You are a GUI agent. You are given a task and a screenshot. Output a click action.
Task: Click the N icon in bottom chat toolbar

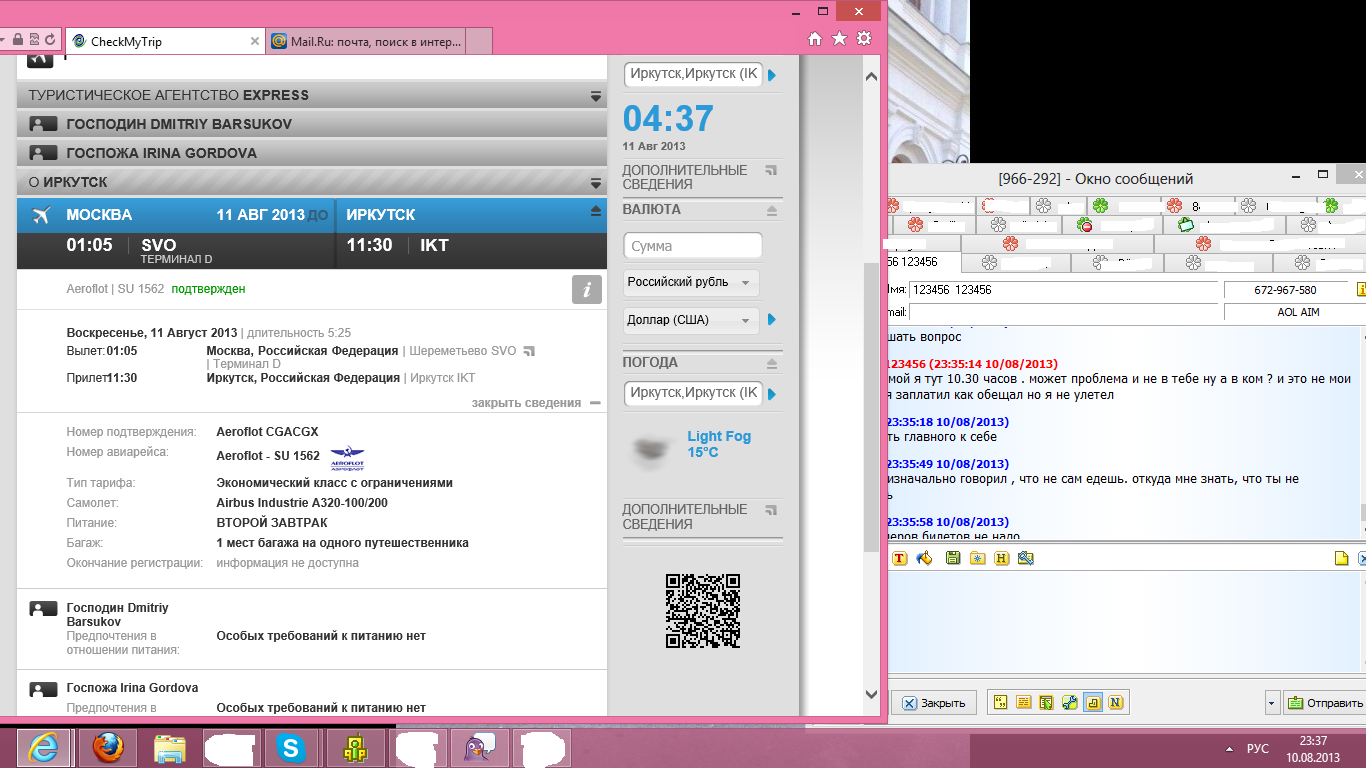[1115, 702]
